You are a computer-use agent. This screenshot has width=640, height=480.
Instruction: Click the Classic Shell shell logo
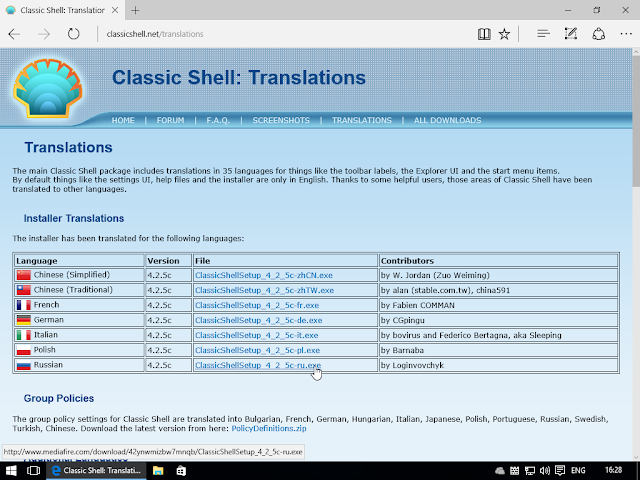[x=48, y=88]
